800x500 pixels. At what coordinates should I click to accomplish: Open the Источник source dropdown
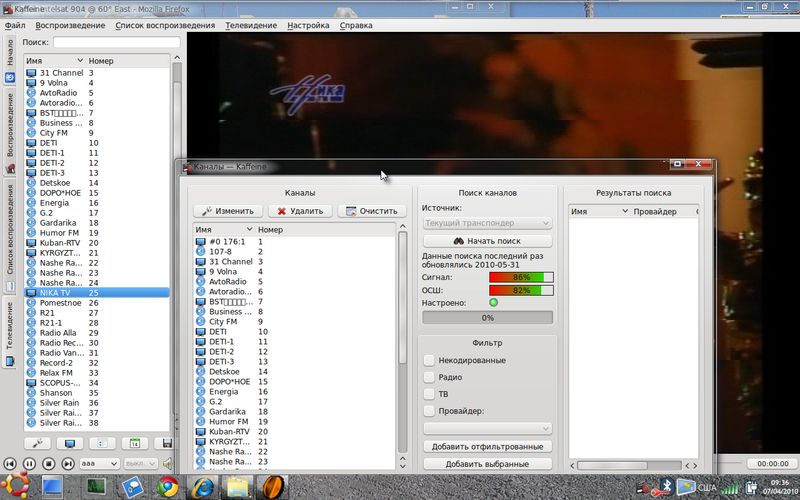click(487, 223)
